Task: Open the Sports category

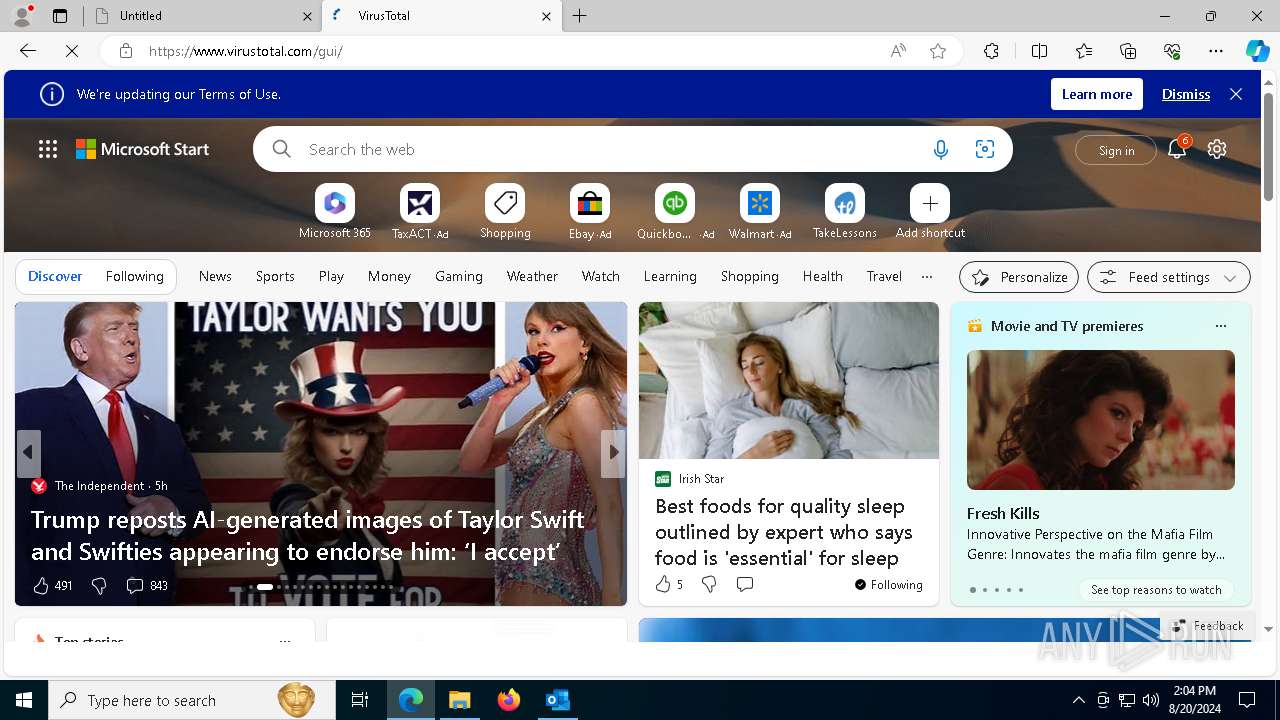Action: pos(275,276)
